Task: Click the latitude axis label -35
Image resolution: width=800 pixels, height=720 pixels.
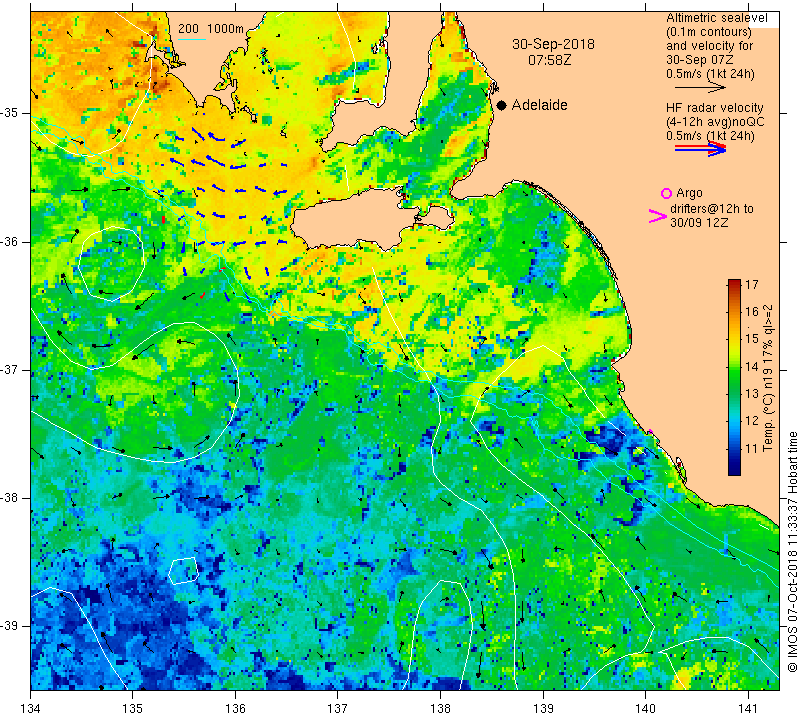Action: click(x=9, y=113)
